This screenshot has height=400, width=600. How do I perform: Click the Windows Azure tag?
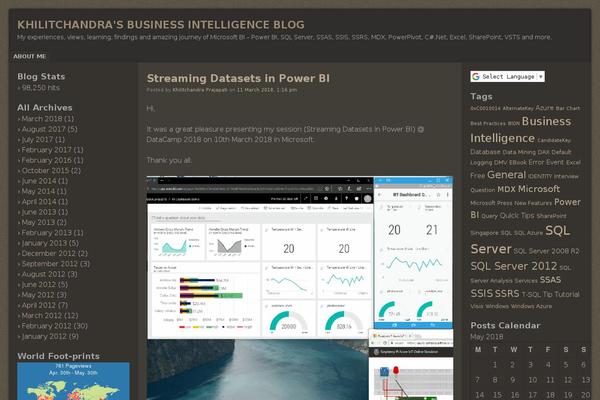(x=531, y=306)
